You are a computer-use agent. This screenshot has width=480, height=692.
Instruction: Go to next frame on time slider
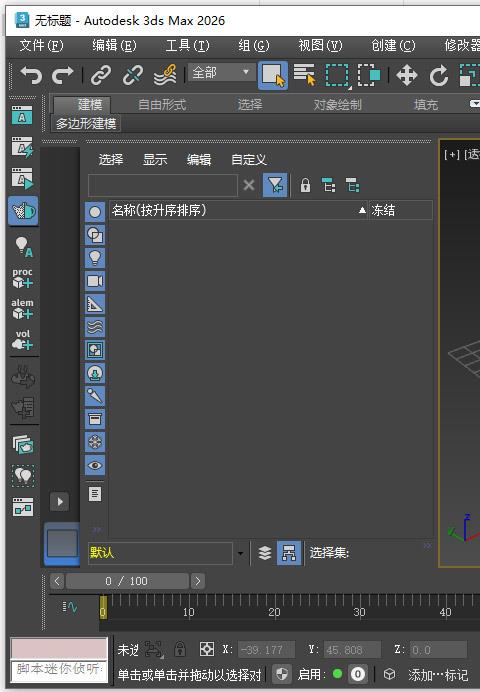click(198, 581)
